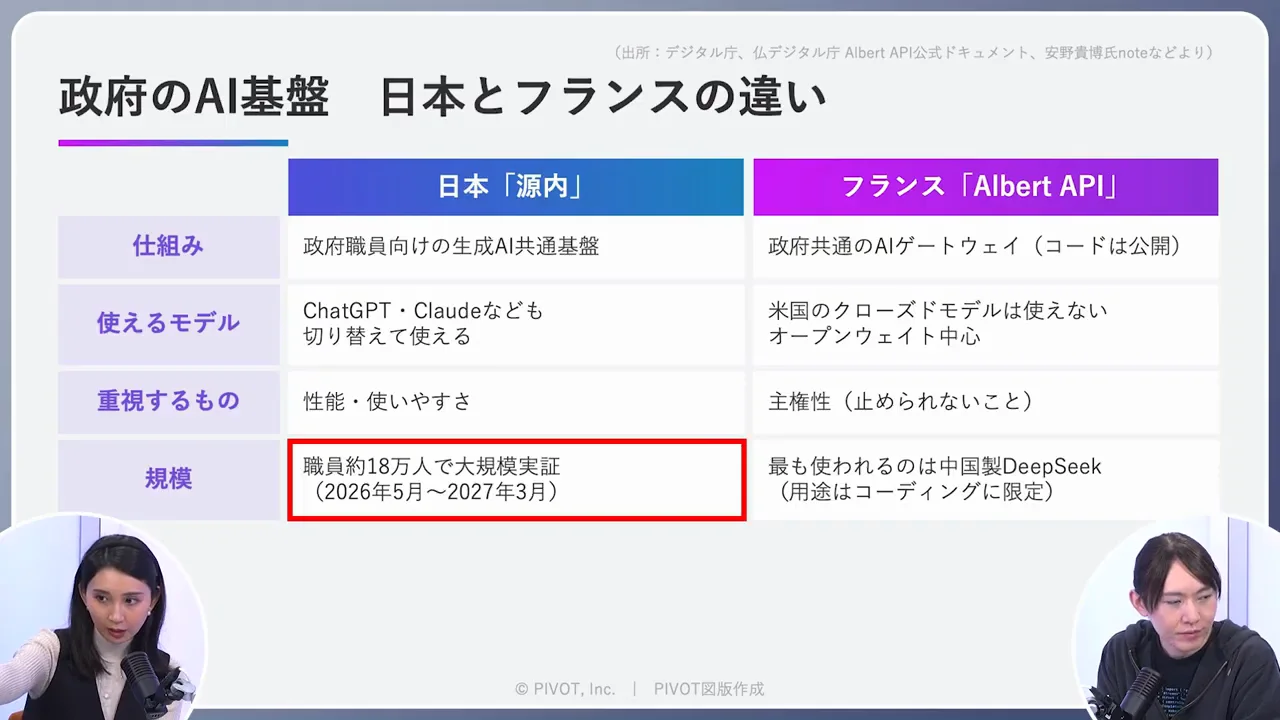Click cell 職員約18万人で大規模実証
The width and height of the screenshot is (1280, 720).
pyautogui.click(x=516, y=479)
